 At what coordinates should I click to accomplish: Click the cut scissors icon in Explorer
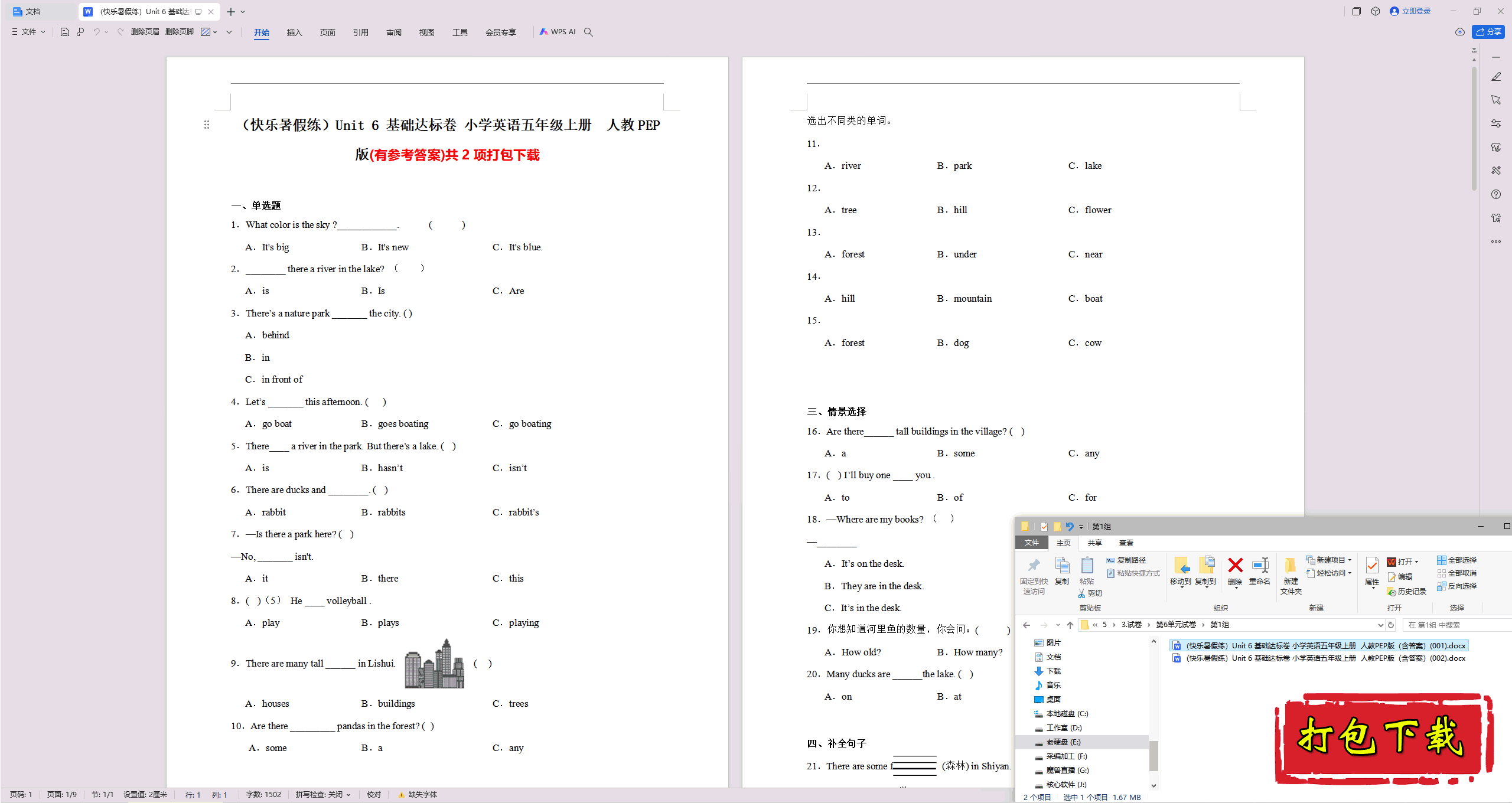point(1081,593)
